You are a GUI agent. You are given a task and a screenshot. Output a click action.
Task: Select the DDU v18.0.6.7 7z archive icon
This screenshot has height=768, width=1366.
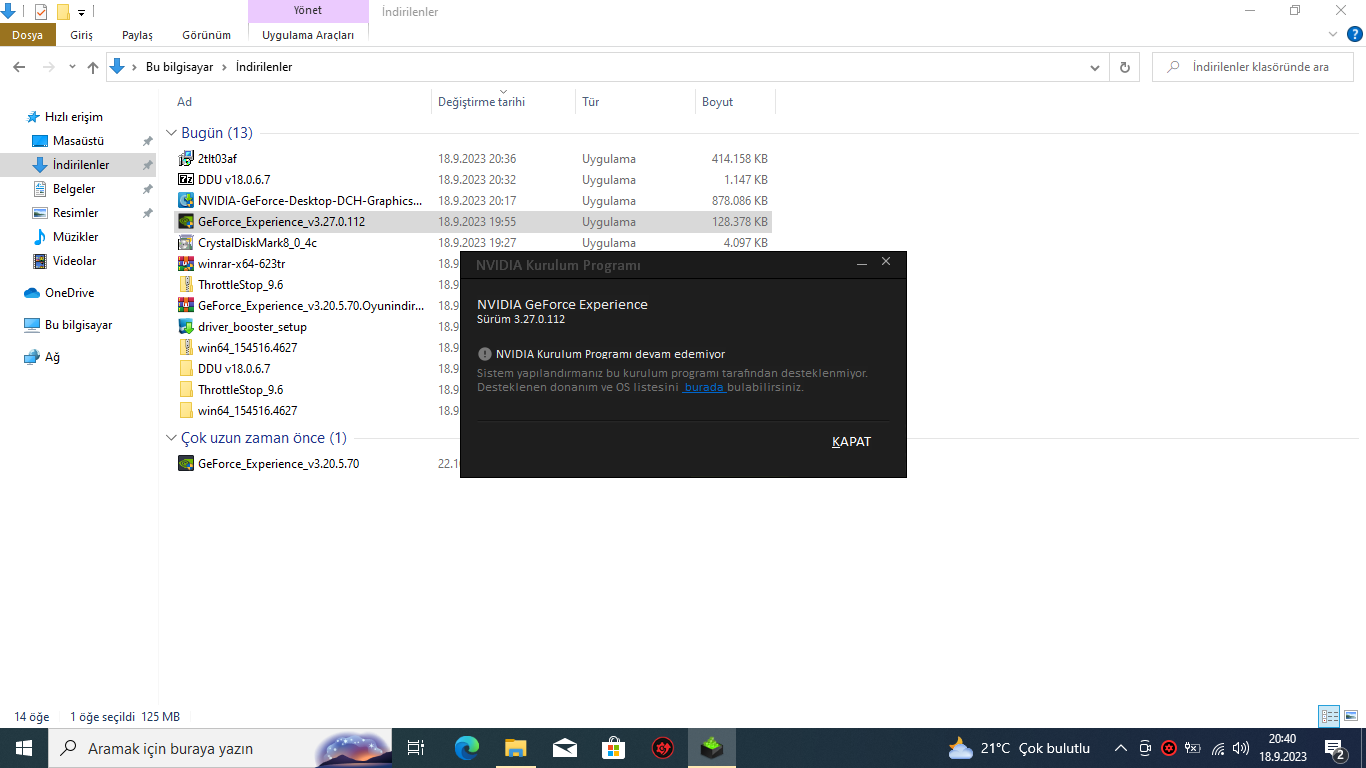(185, 180)
